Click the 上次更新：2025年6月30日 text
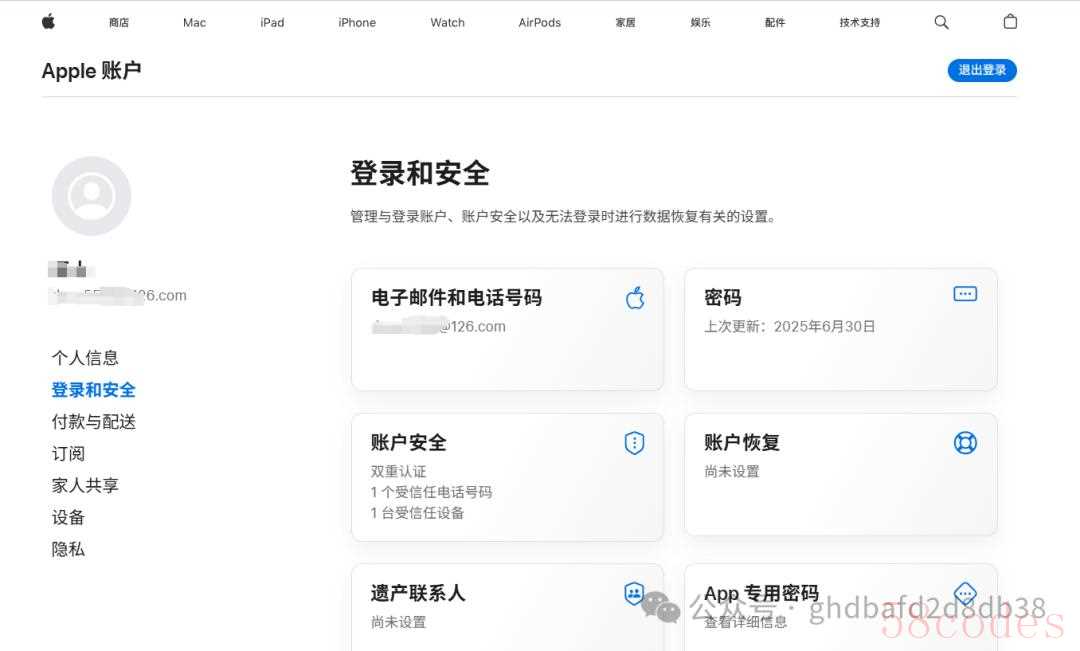Screen dimensions: 1080x651 click(789, 327)
